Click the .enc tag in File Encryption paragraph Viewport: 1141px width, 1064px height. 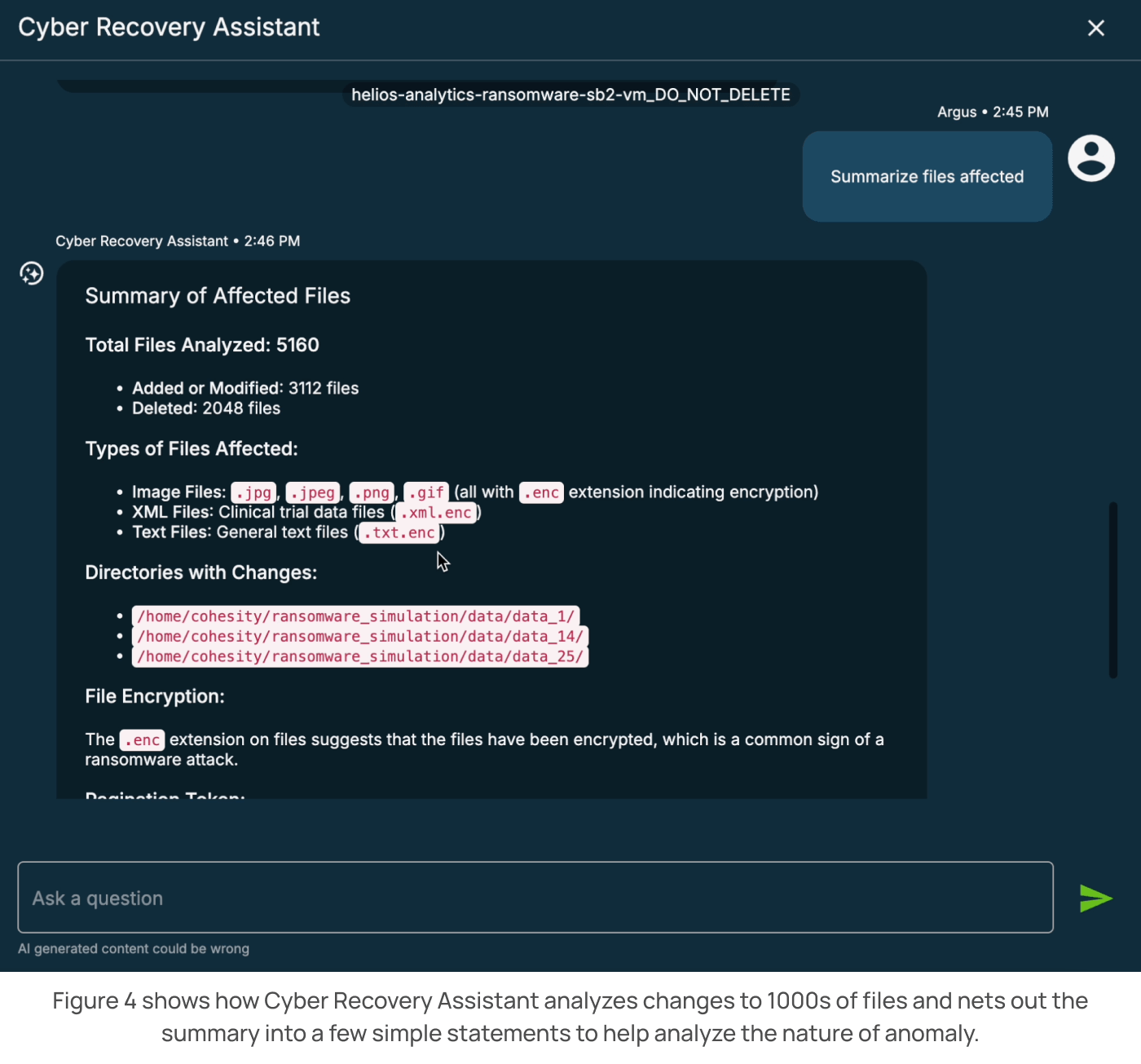(143, 740)
